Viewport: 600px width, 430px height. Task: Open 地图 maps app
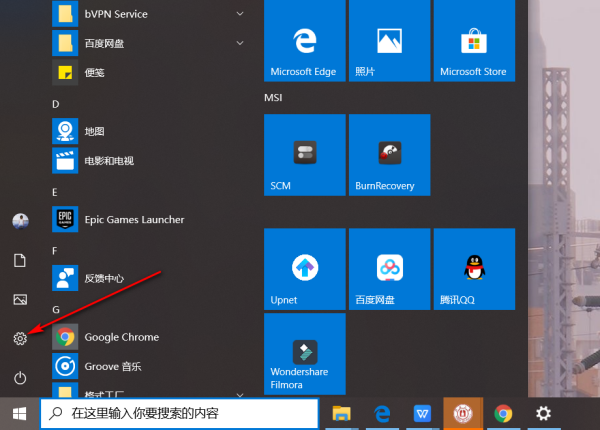click(149, 131)
